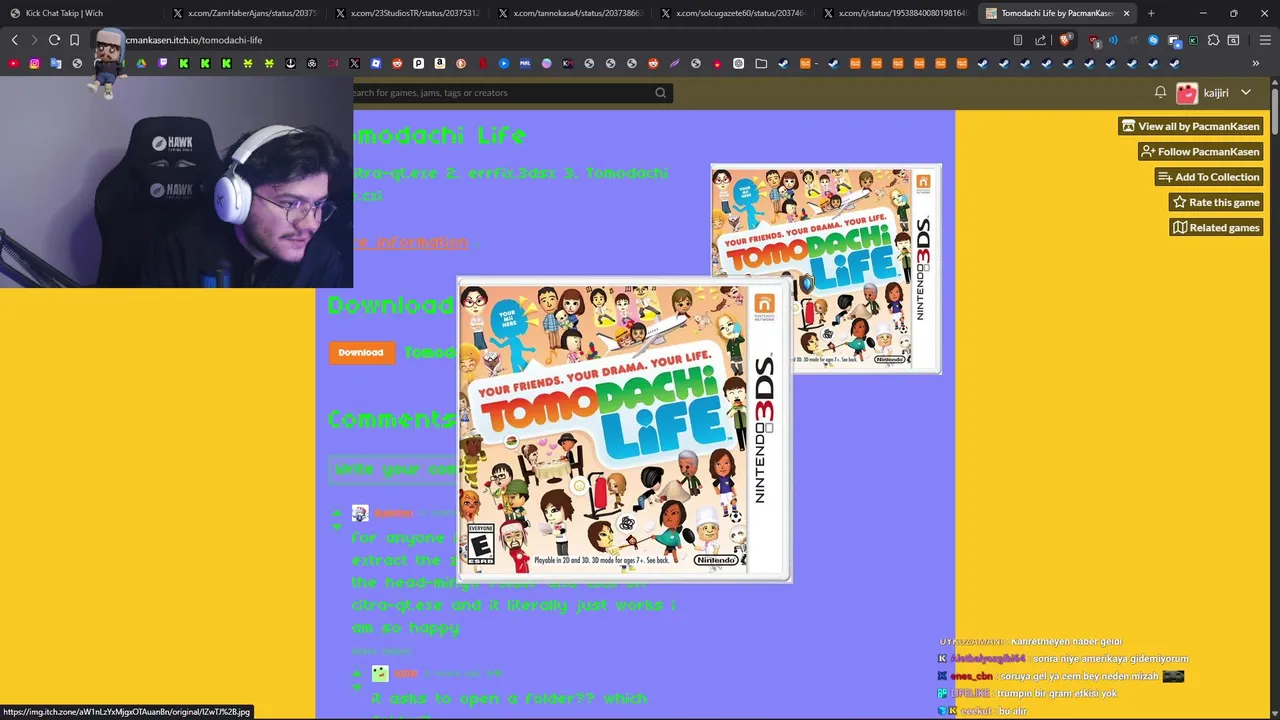Click the itch.io search magnifier icon

660,93
